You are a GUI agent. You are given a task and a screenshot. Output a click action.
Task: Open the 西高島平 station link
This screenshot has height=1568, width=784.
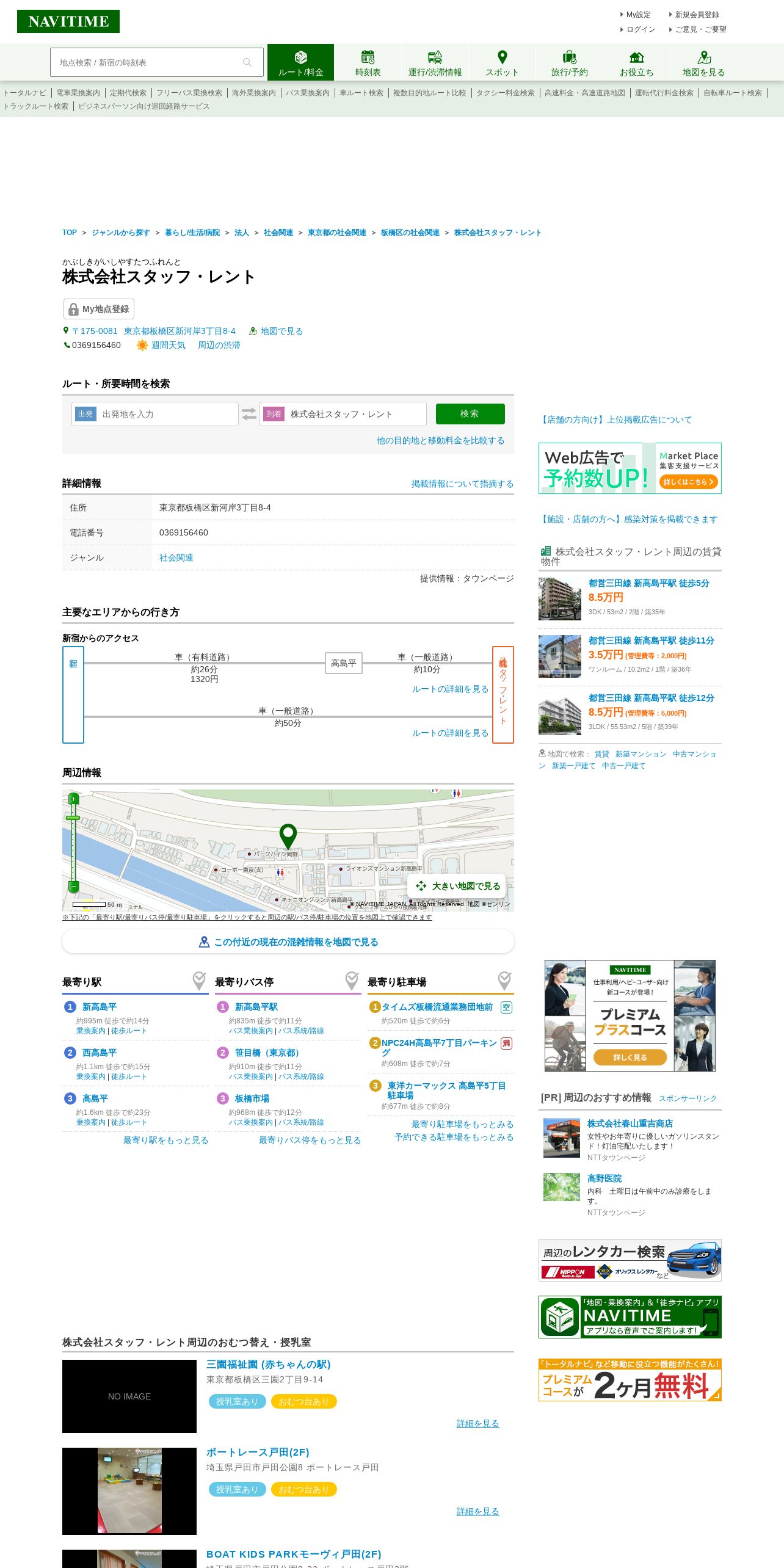pos(100,1053)
